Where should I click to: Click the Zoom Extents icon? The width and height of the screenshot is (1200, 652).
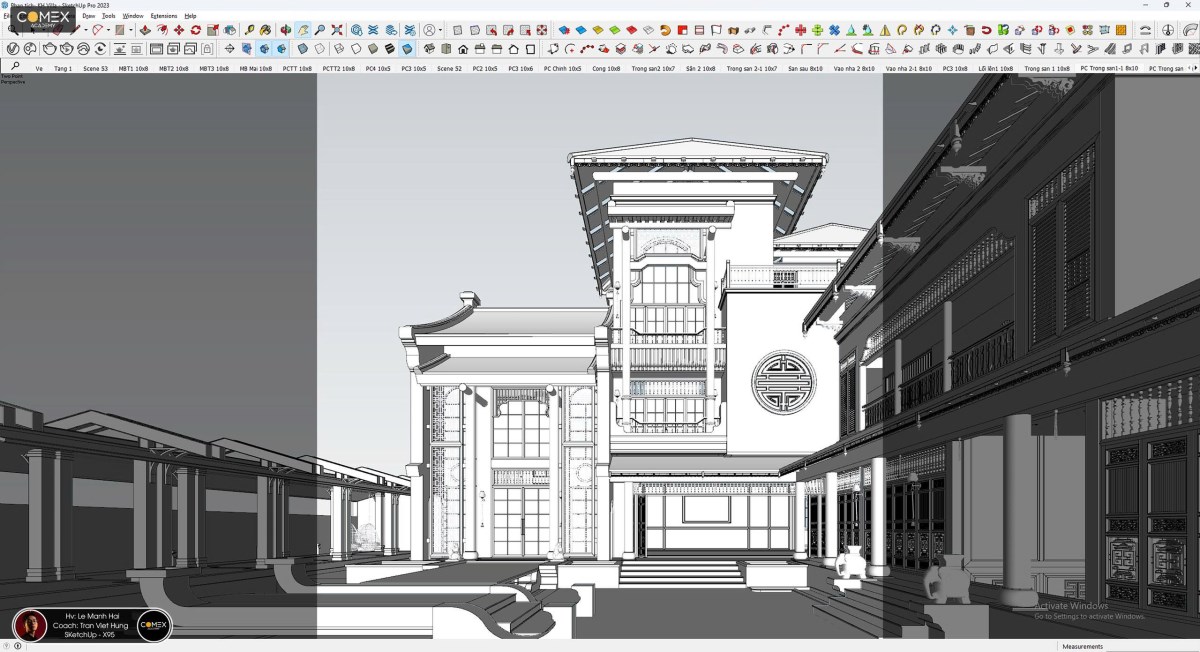coord(337,30)
